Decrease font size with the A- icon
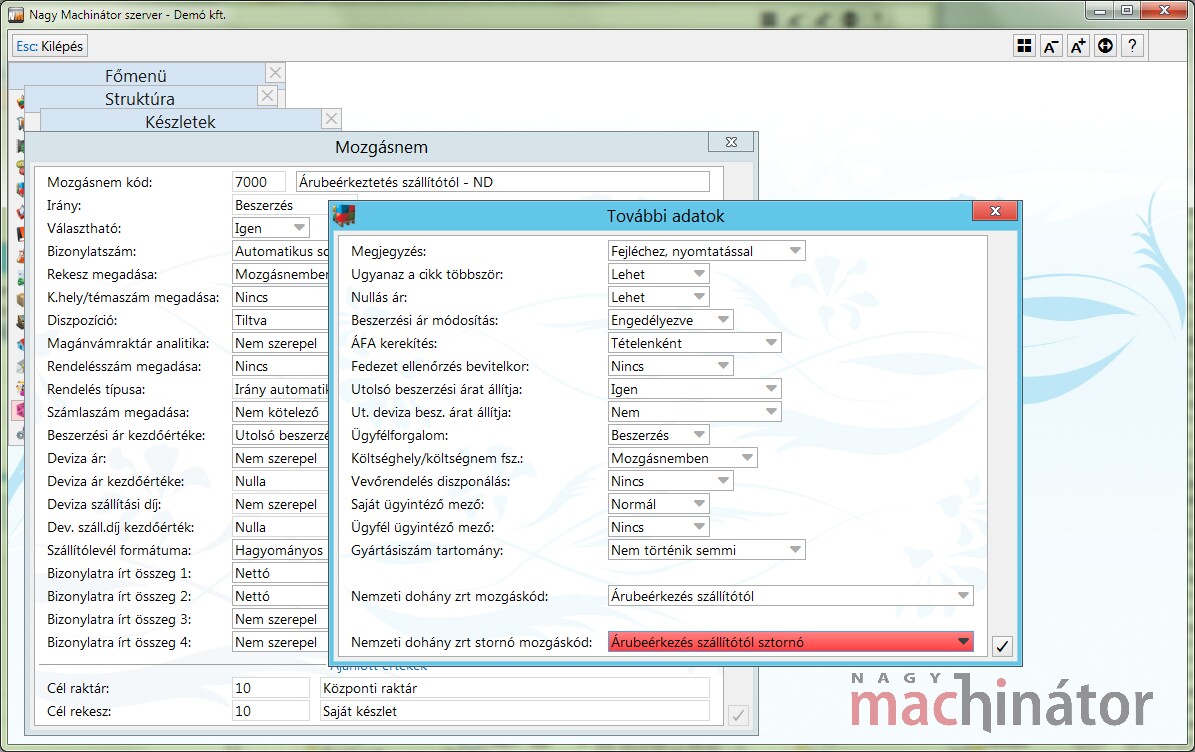The image size is (1195, 752). click(x=1051, y=46)
